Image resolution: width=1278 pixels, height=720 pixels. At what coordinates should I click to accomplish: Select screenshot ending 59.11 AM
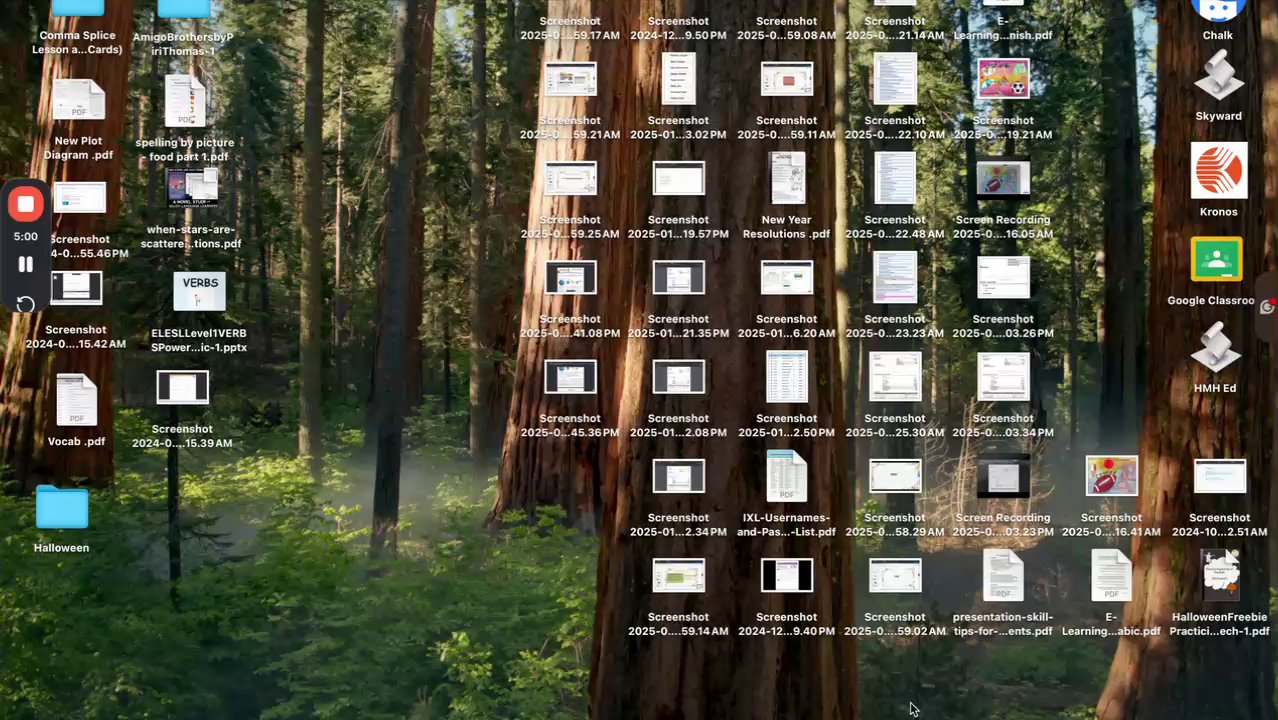pyautogui.click(x=787, y=79)
